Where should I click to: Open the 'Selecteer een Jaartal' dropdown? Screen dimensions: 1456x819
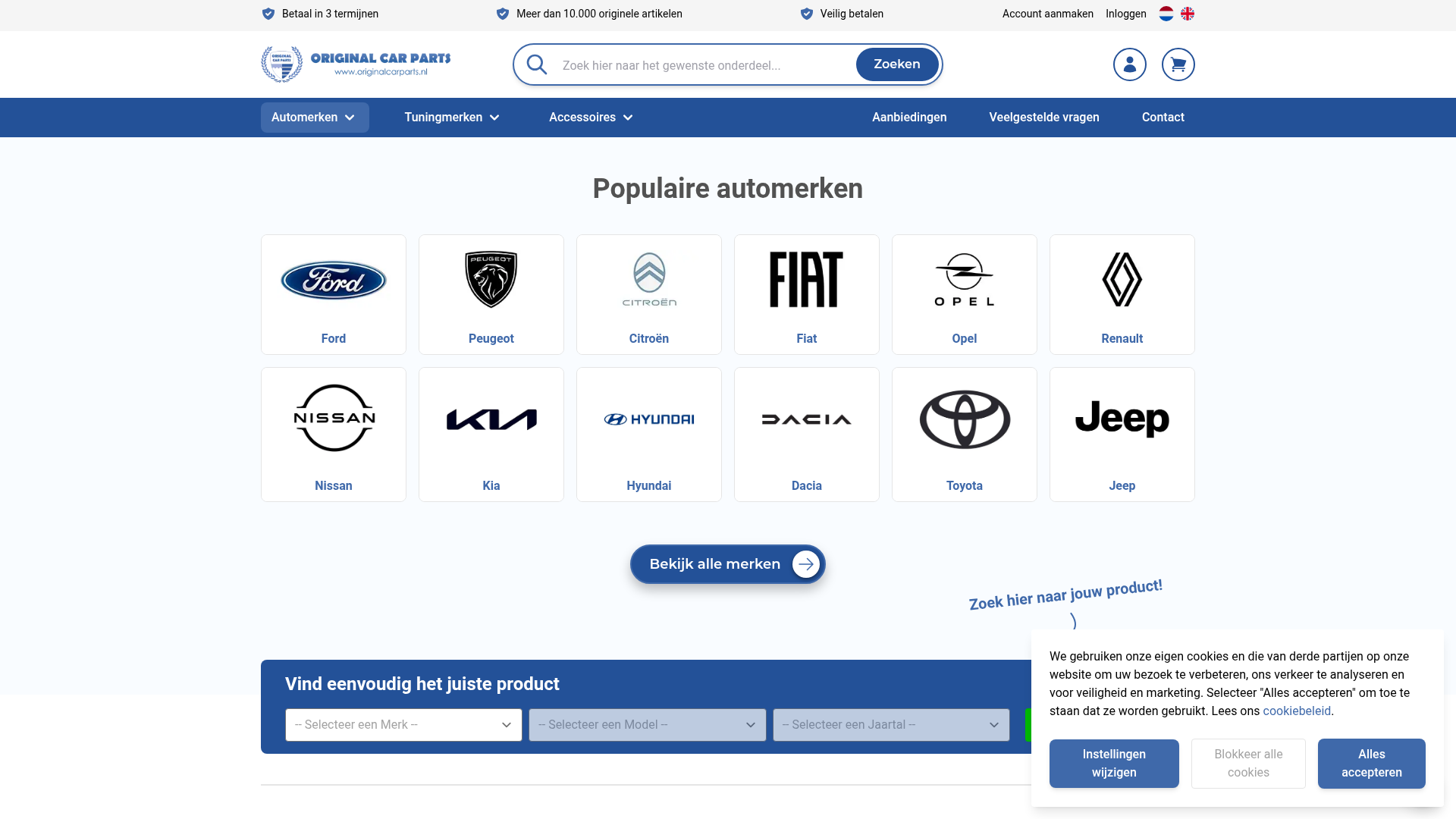(891, 725)
